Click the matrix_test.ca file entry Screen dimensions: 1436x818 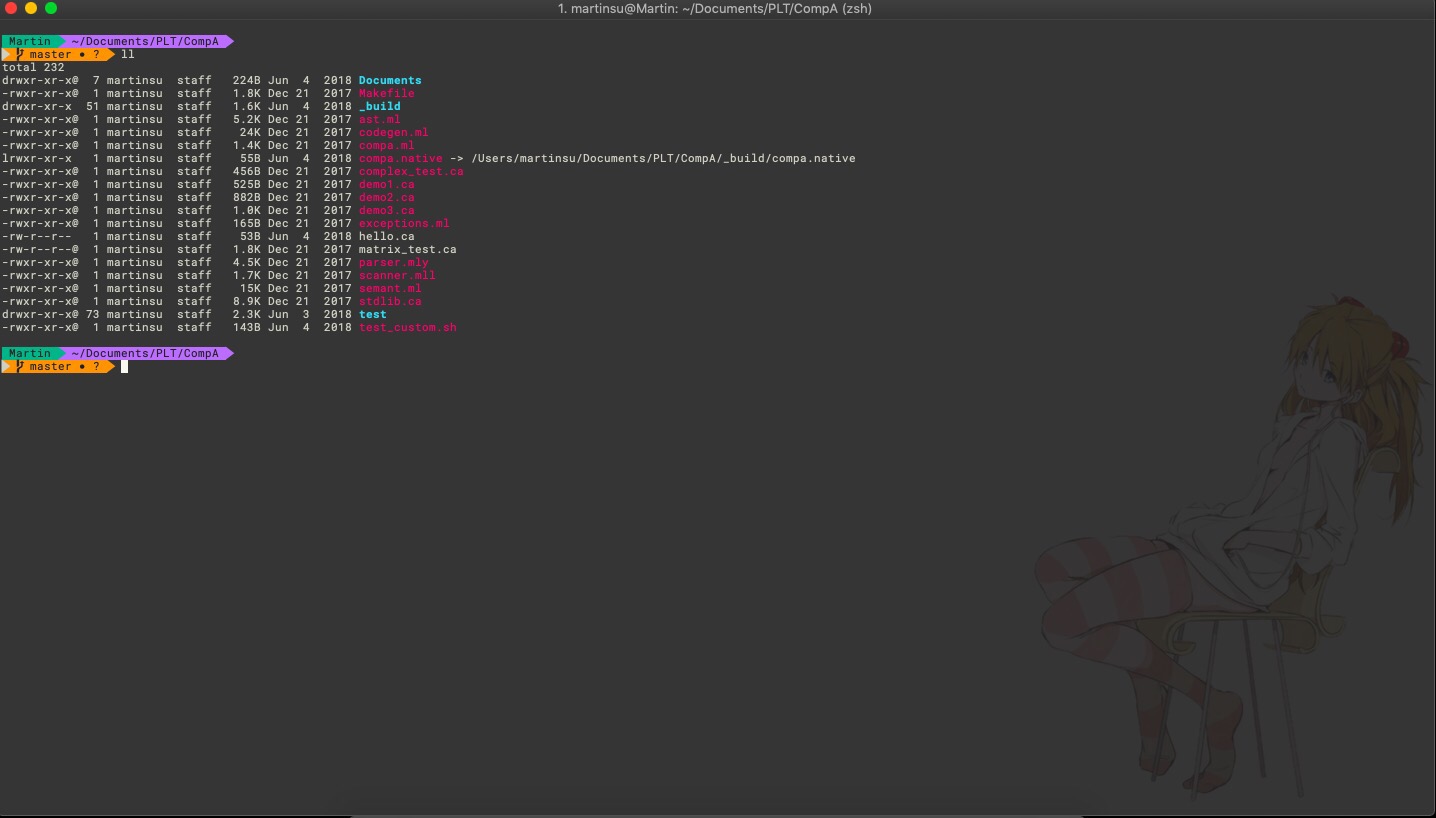pos(407,249)
